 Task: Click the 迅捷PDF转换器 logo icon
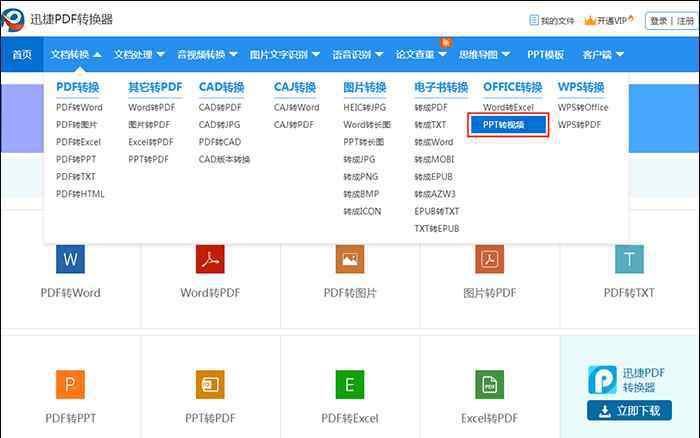point(13,19)
